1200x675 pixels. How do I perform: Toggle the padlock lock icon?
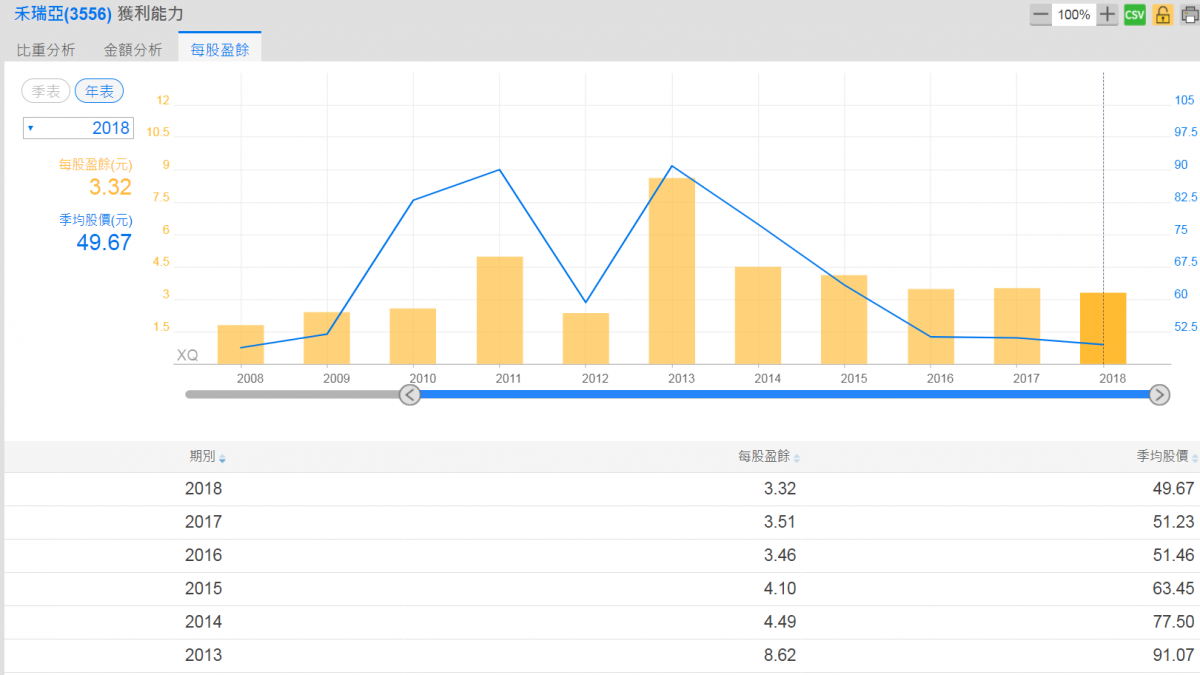click(x=1162, y=15)
